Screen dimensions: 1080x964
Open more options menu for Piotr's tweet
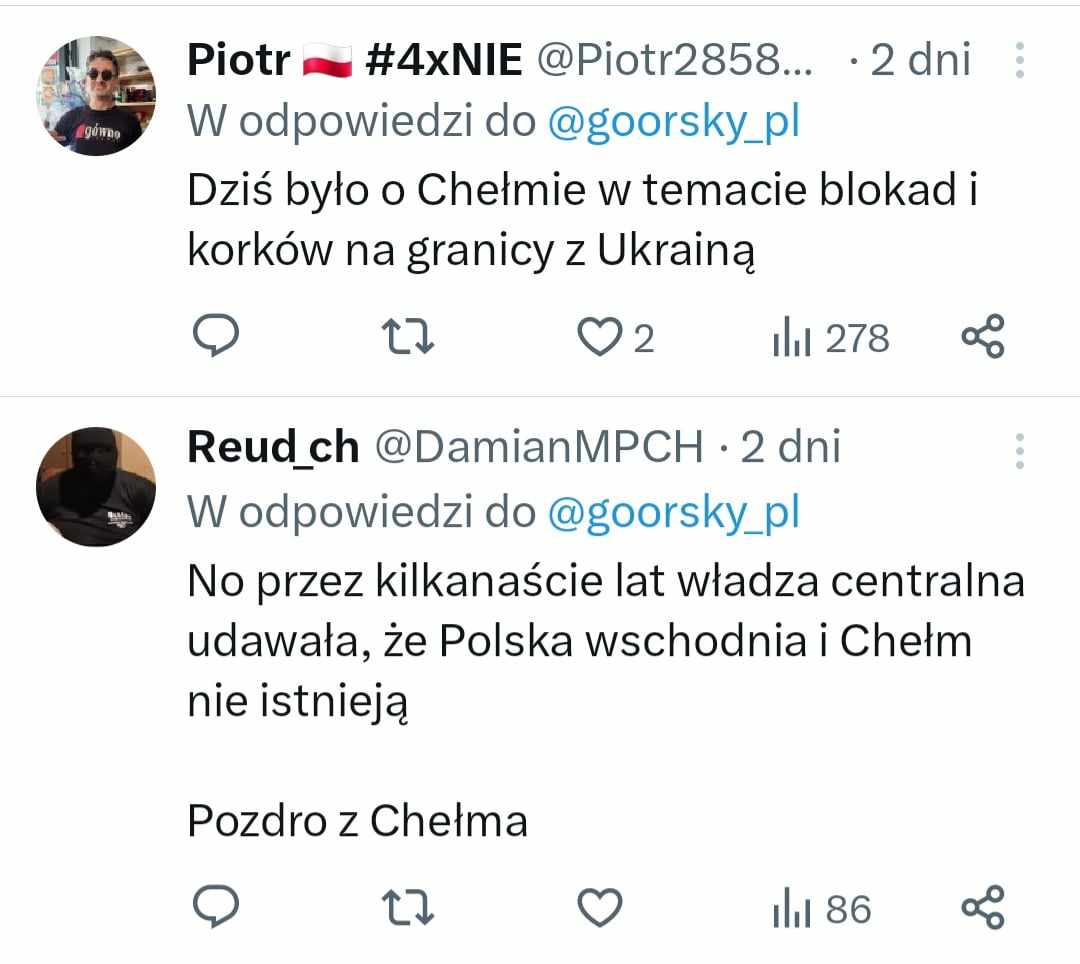coord(1019,61)
